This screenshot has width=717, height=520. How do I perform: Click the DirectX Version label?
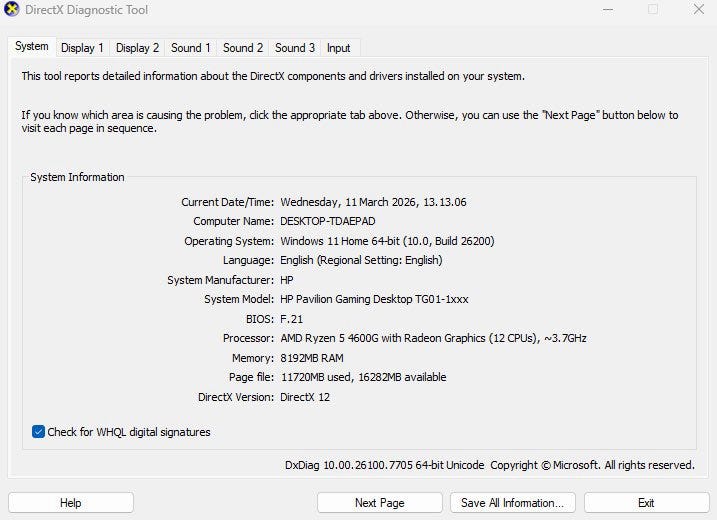pyautogui.click(x=236, y=397)
